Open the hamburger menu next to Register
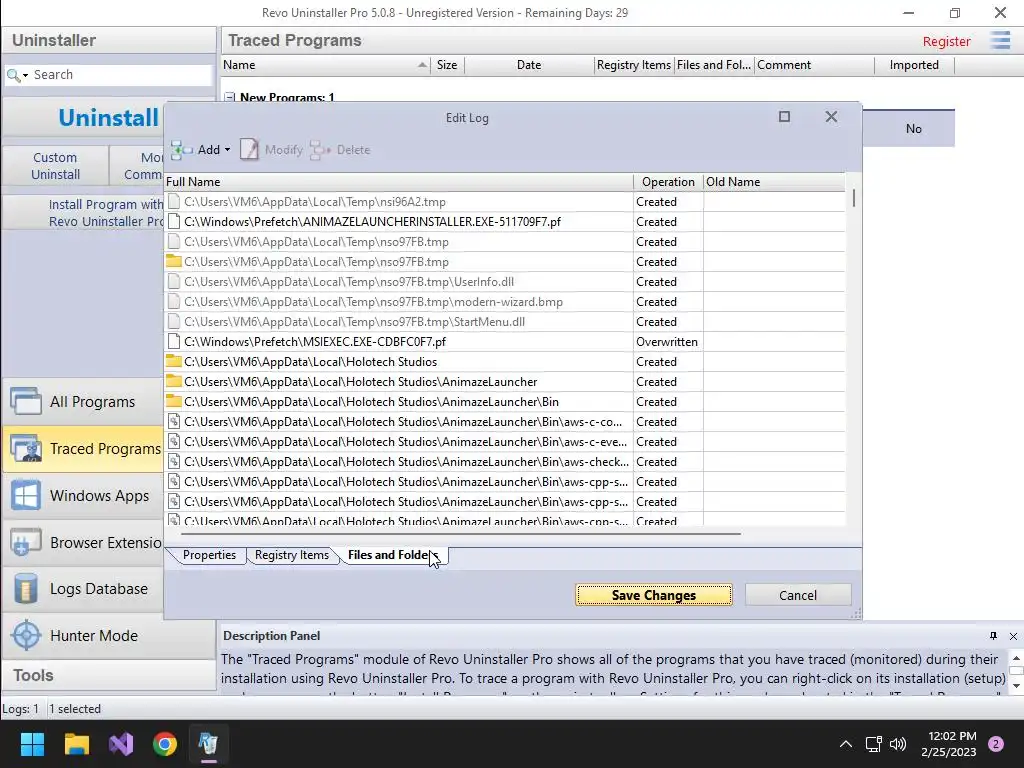The width and height of the screenshot is (1024, 768). pos(1000,40)
